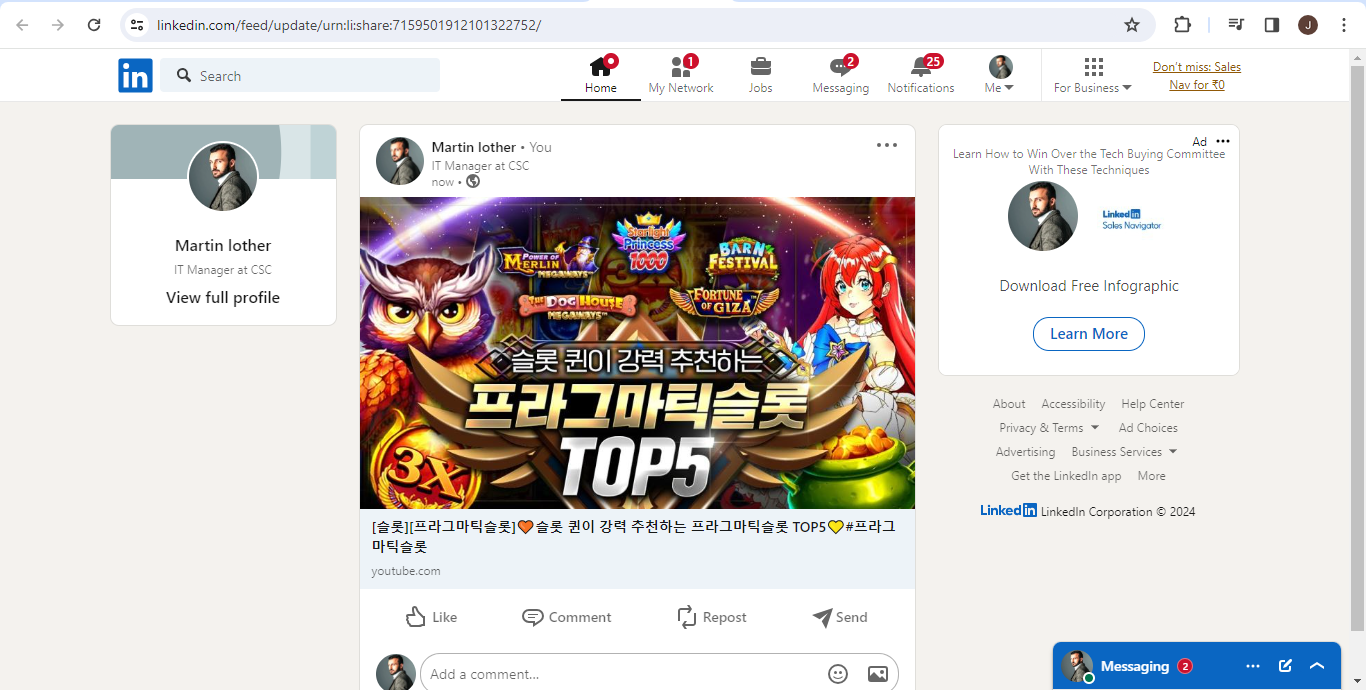The width and height of the screenshot is (1366, 690).
Task: Open the Accessibility footer link
Action: 1073,404
